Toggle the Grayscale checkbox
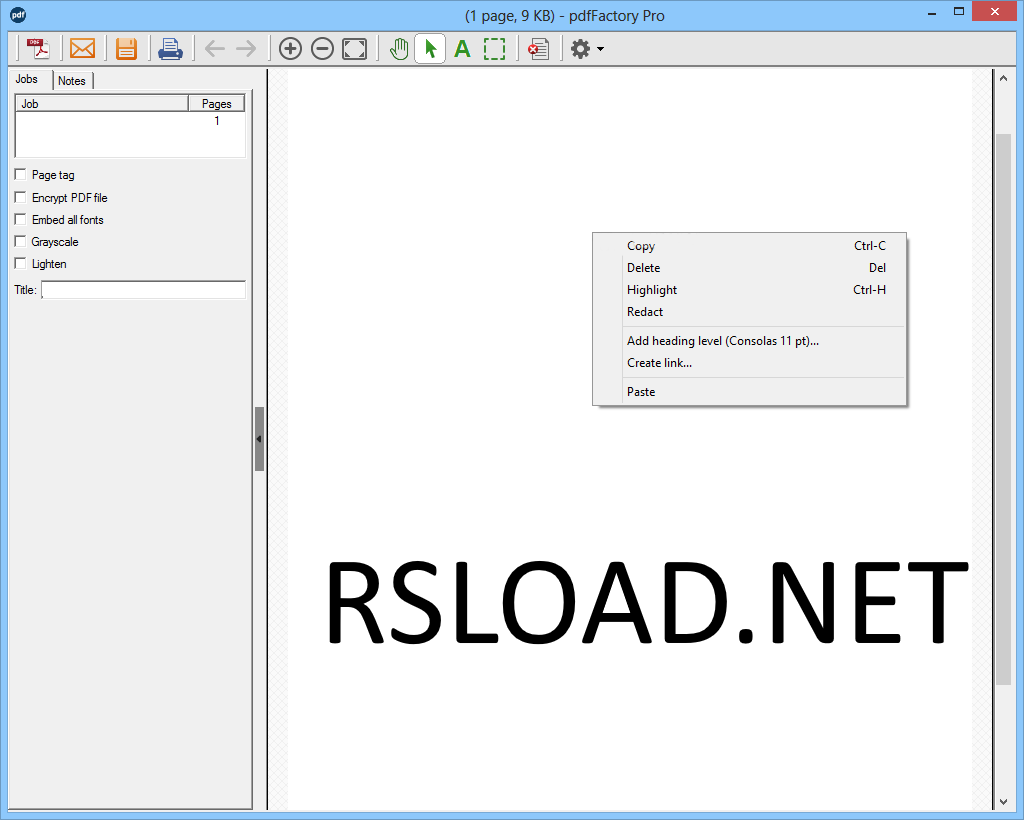This screenshot has height=820, width=1024. click(x=20, y=242)
